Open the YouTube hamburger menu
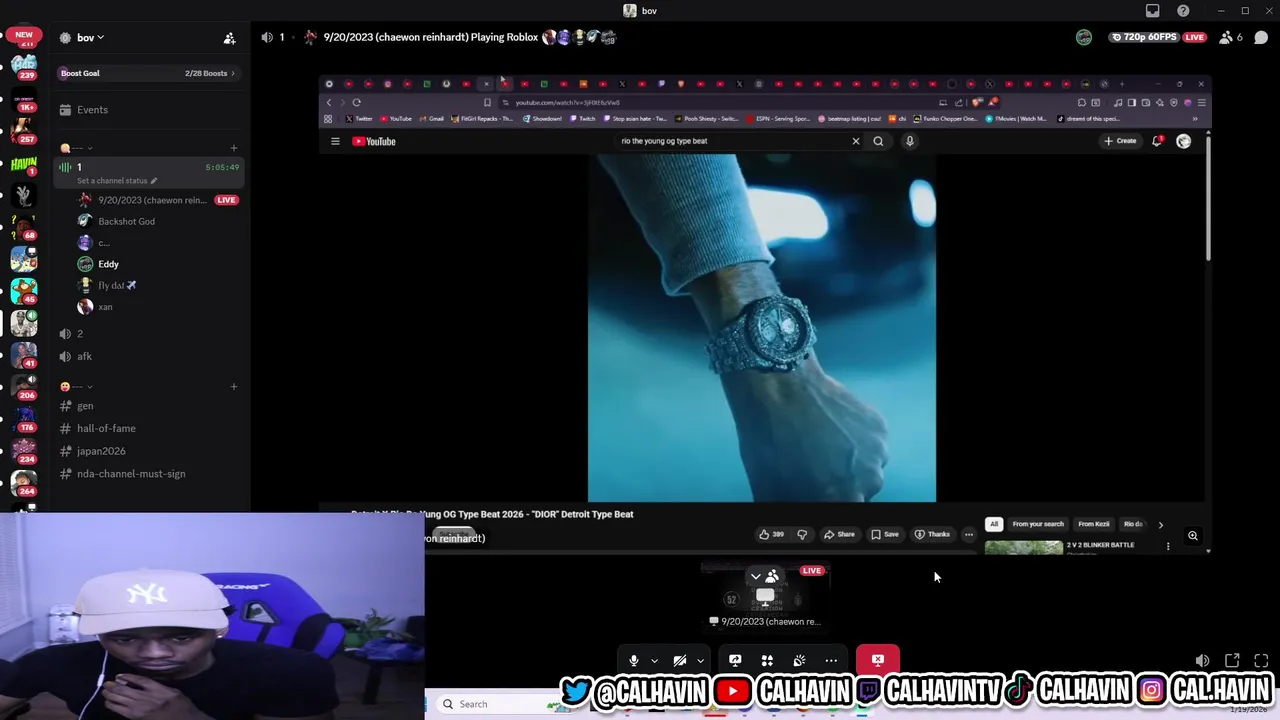The width and height of the screenshot is (1280, 720). pyautogui.click(x=335, y=141)
